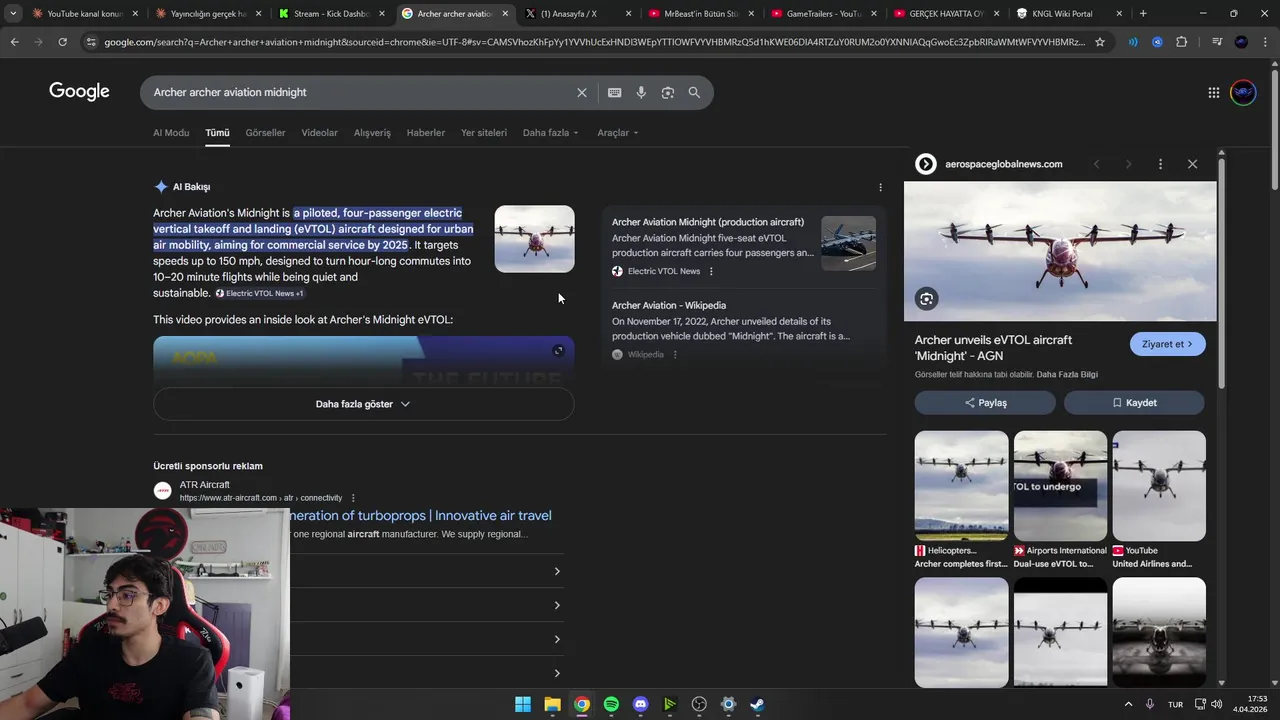This screenshot has width=1280, height=720.
Task: Open 'Araçlar' tools dropdown
Action: (617, 133)
